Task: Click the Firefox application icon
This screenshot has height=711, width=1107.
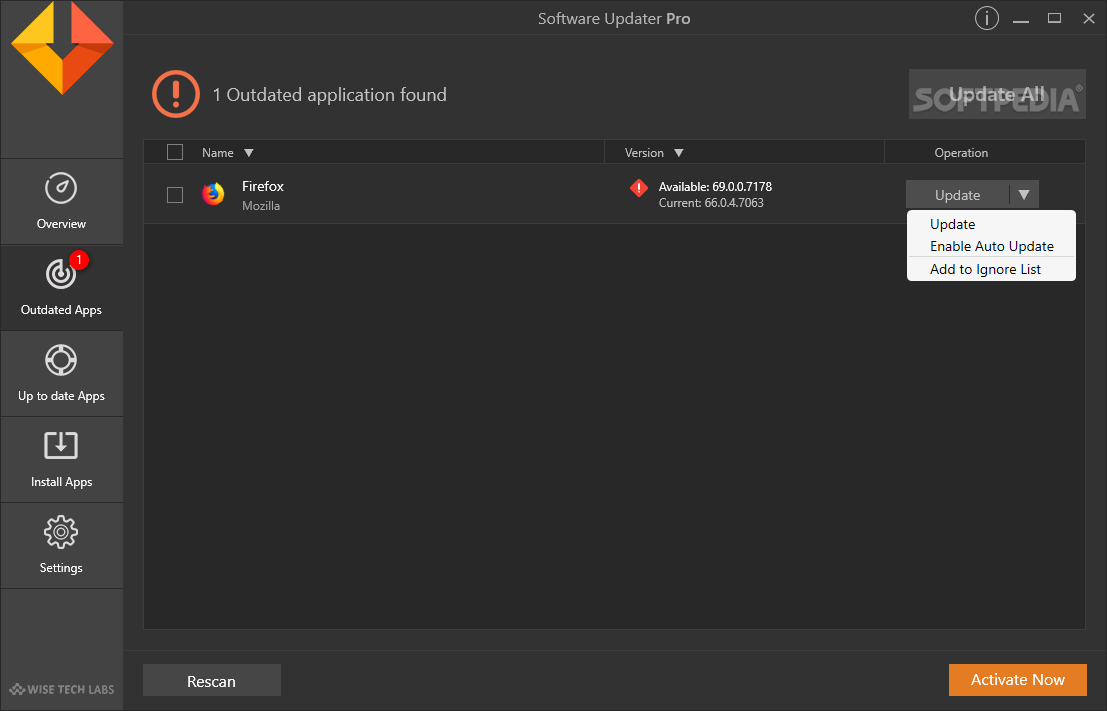Action: coord(213,193)
